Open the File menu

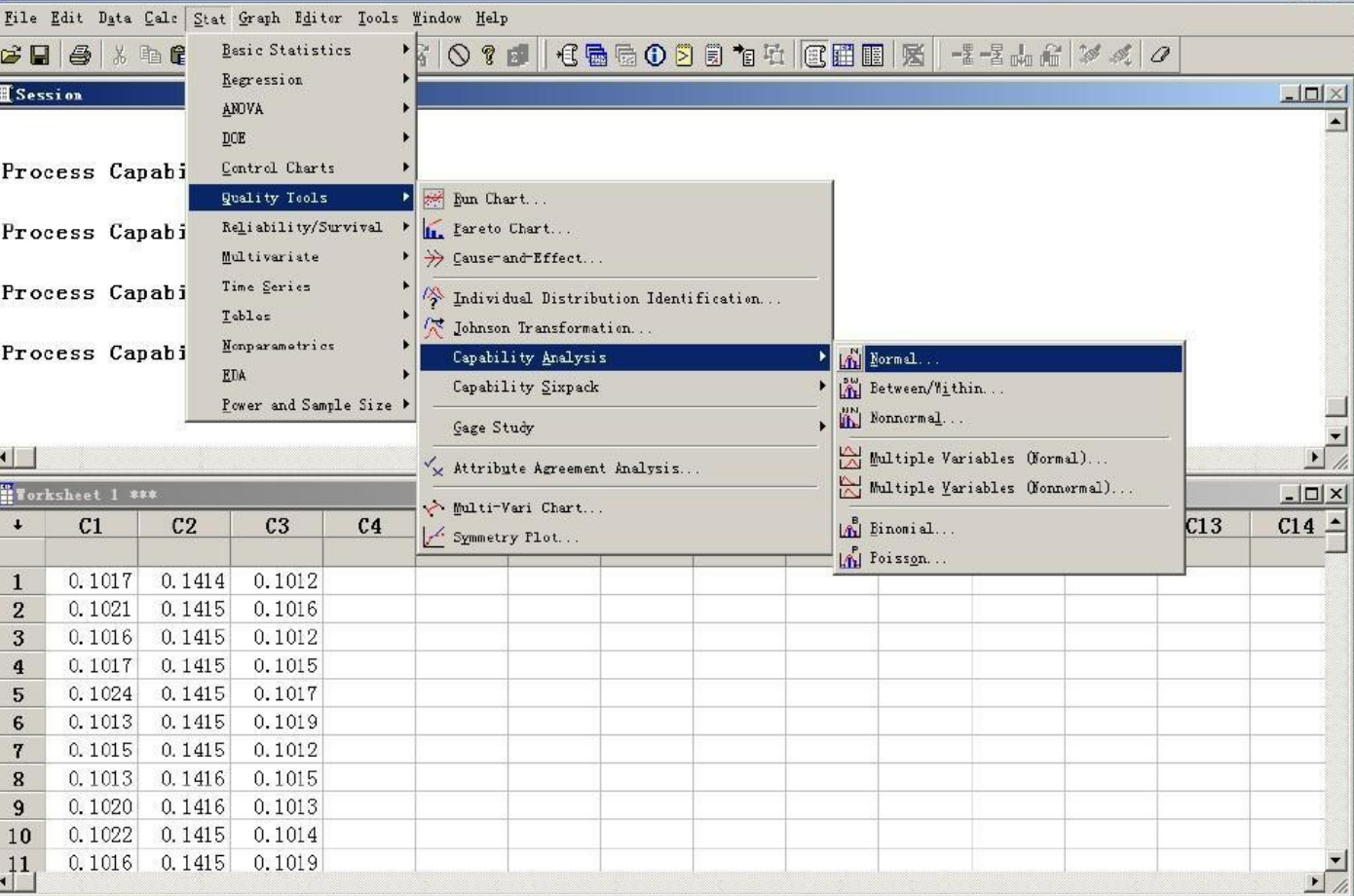pyautogui.click(x=20, y=18)
